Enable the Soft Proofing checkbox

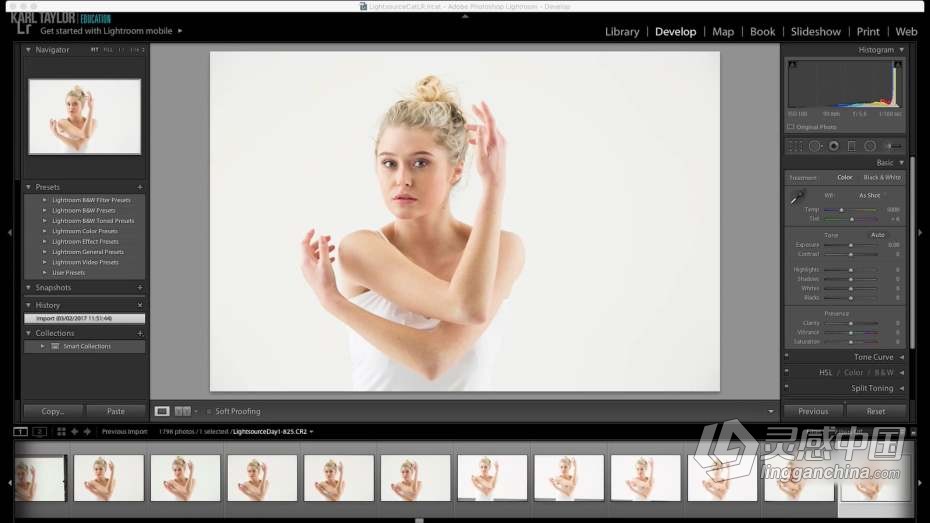tap(210, 411)
